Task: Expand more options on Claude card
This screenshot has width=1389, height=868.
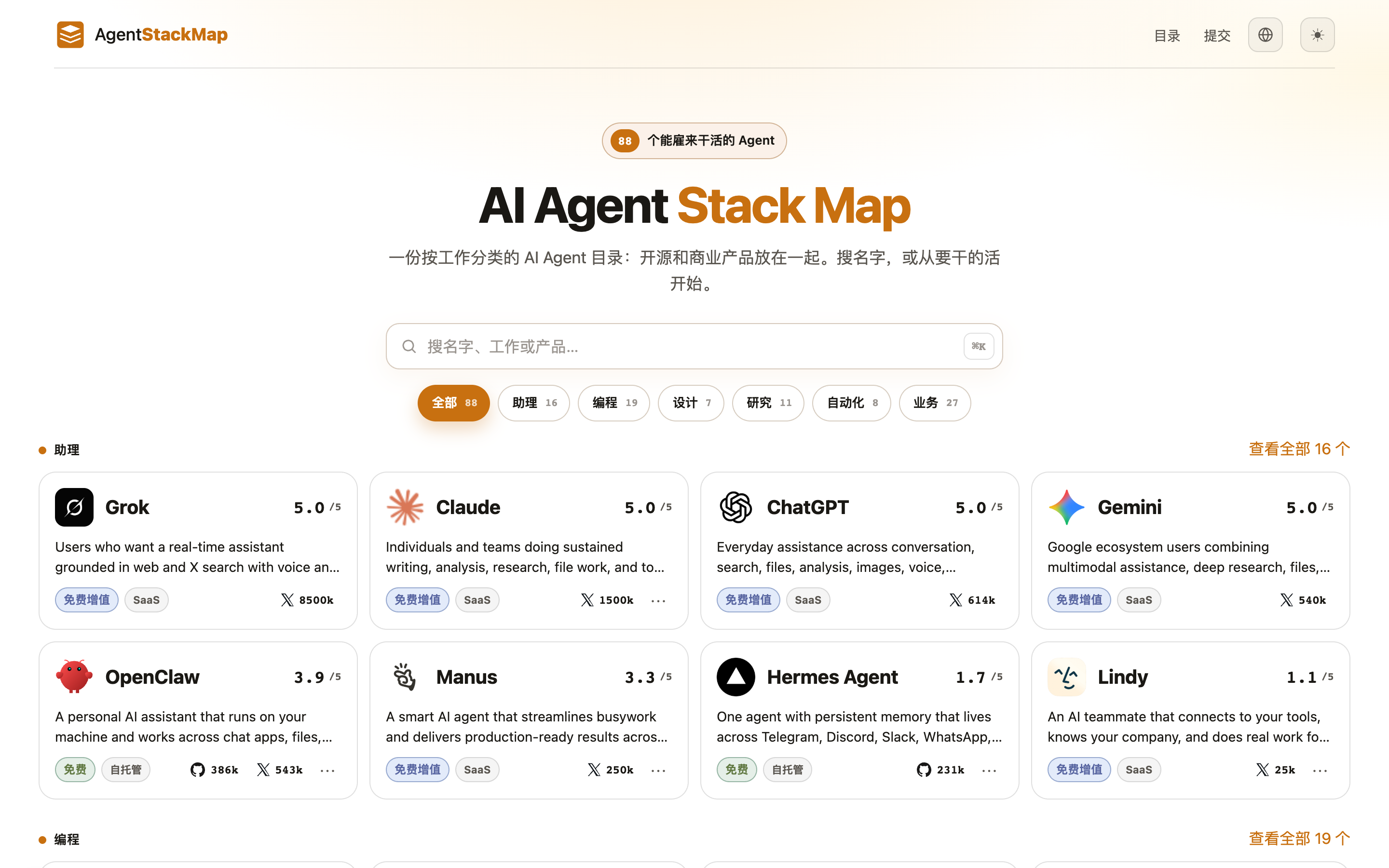Action: coord(658,600)
